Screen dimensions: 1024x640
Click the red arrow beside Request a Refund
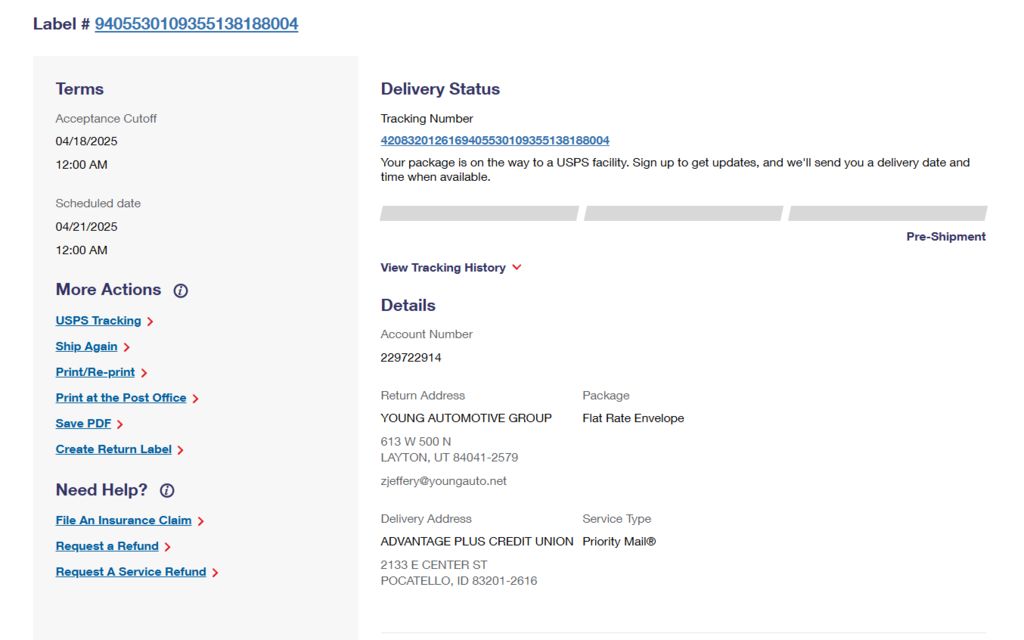[x=167, y=547]
